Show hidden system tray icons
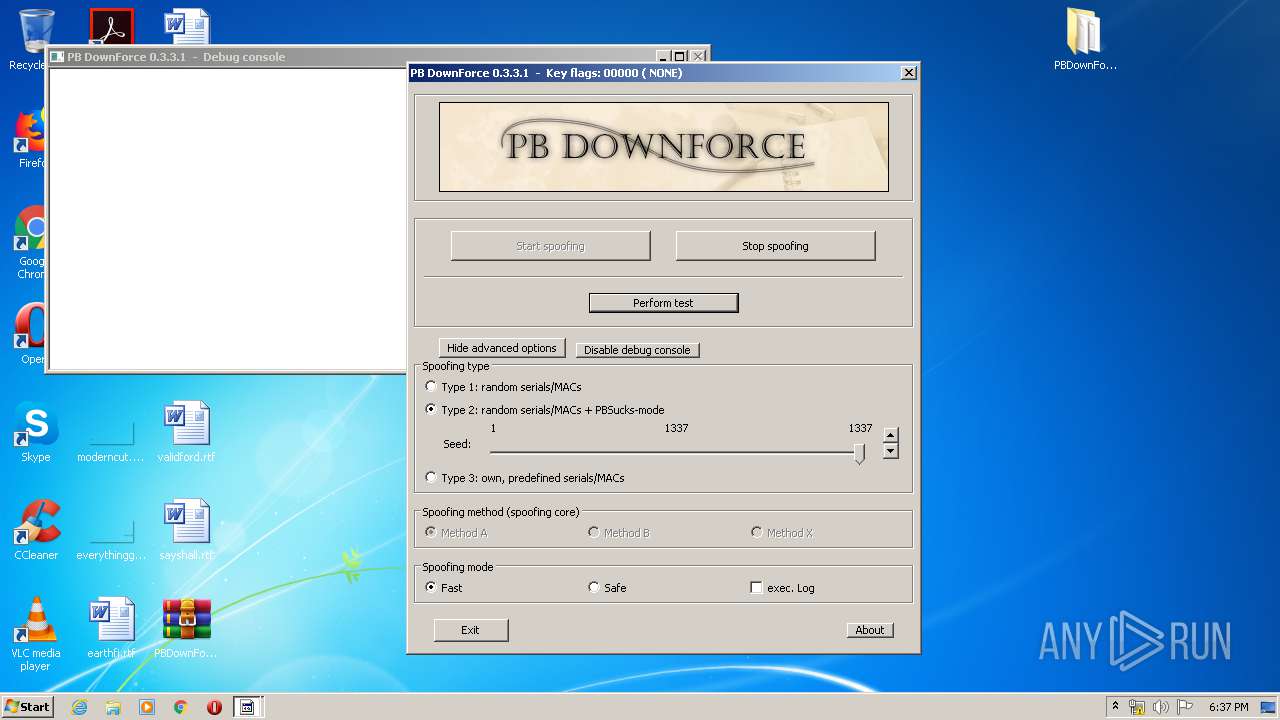 [x=1115, y=707]
